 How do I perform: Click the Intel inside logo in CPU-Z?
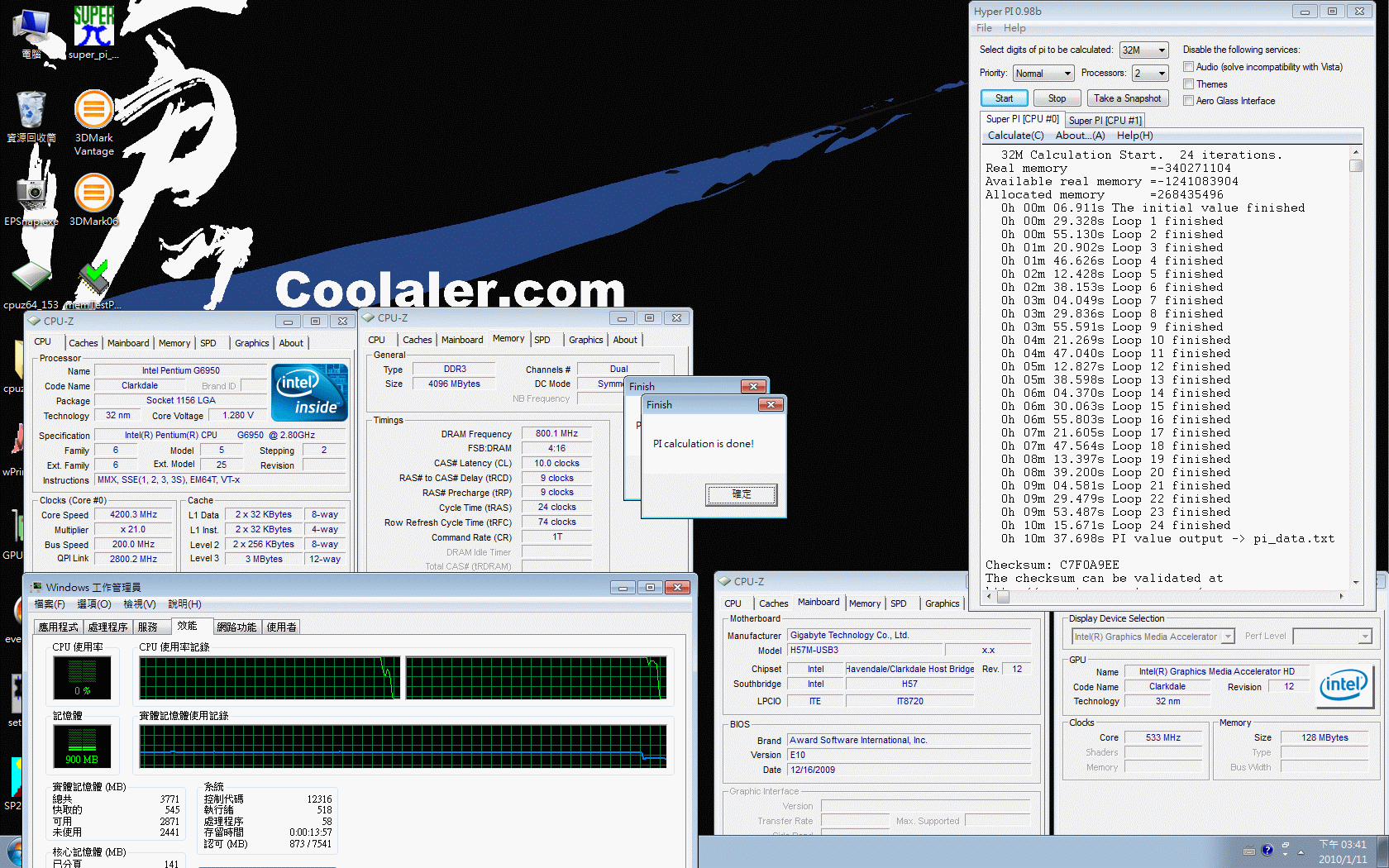[x=310, y=393]
